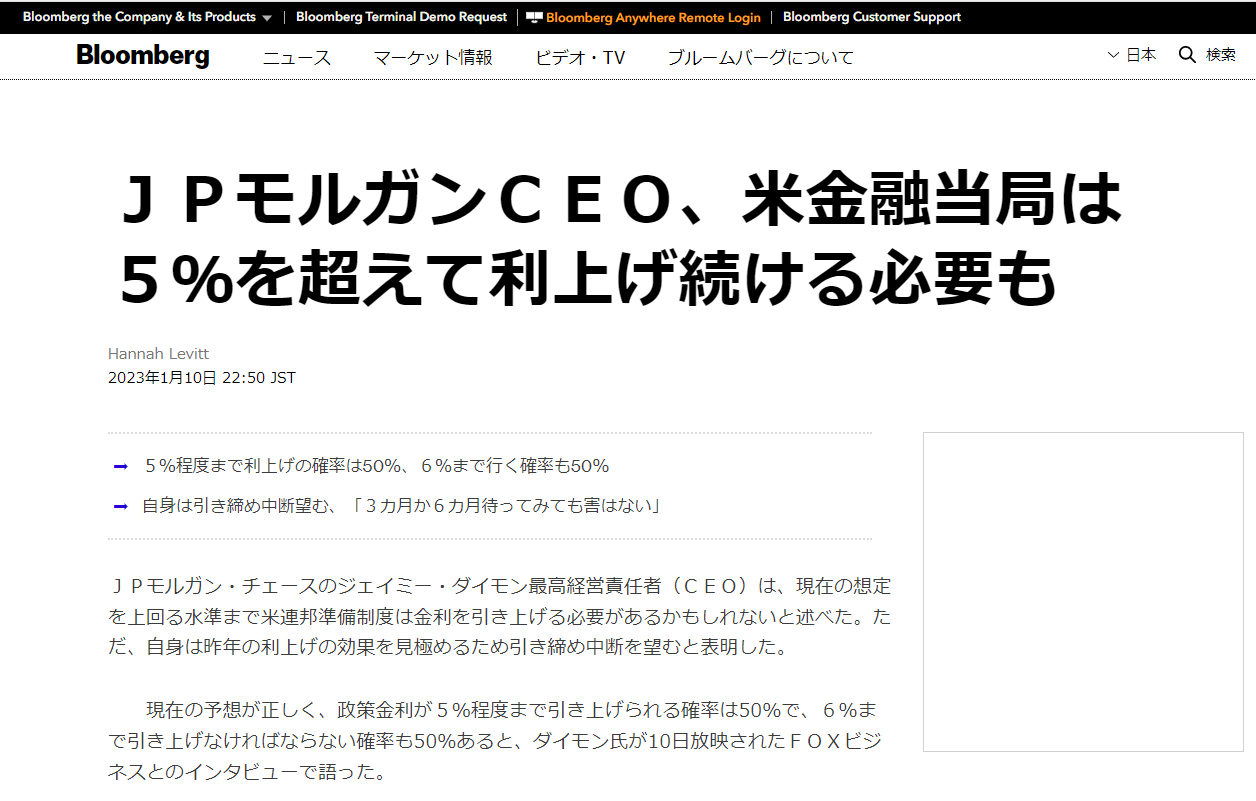Open Bloomberg Anywhere Remote Login link
1256x801 pixels.
(x=653, y=17)
